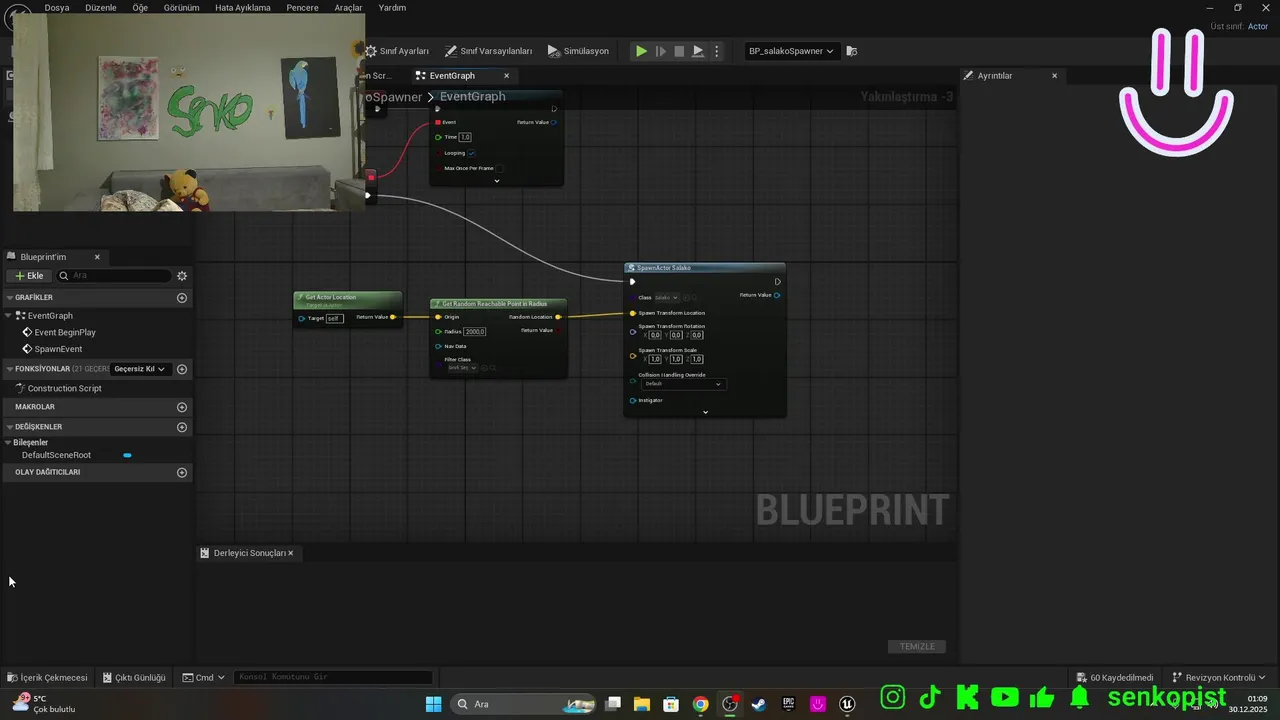Collapse the Bileşenler group
The image size is (1280, 720).
pyautogui.click(x=9, y=442)
